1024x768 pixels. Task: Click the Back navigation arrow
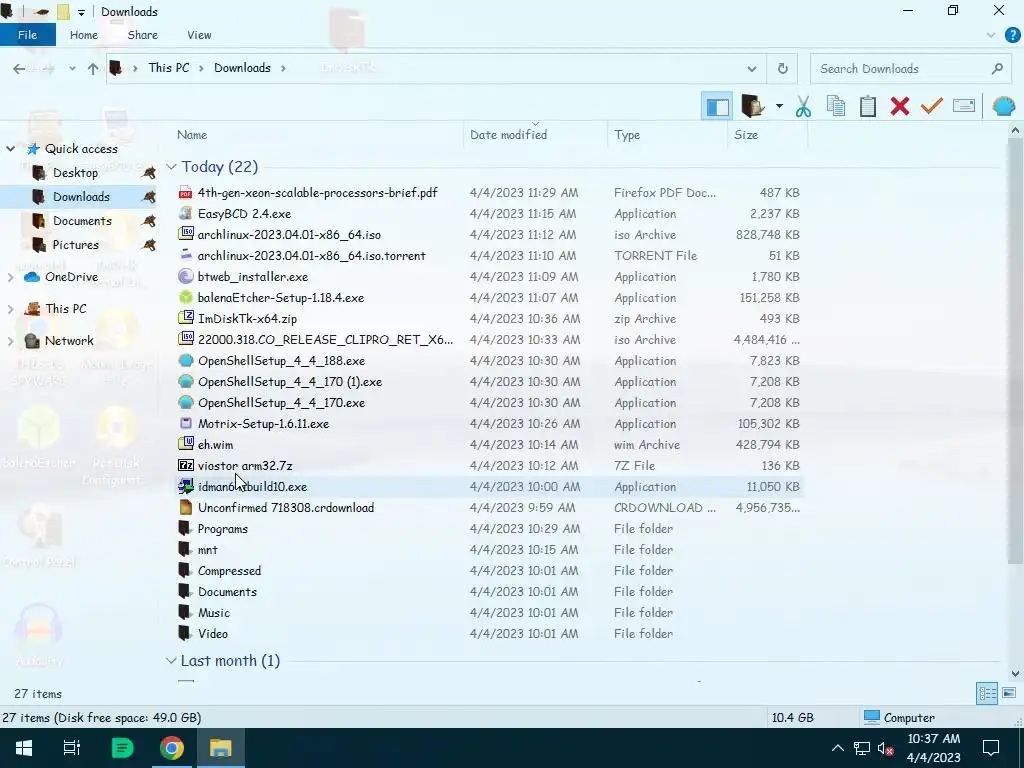click(19, 69)
